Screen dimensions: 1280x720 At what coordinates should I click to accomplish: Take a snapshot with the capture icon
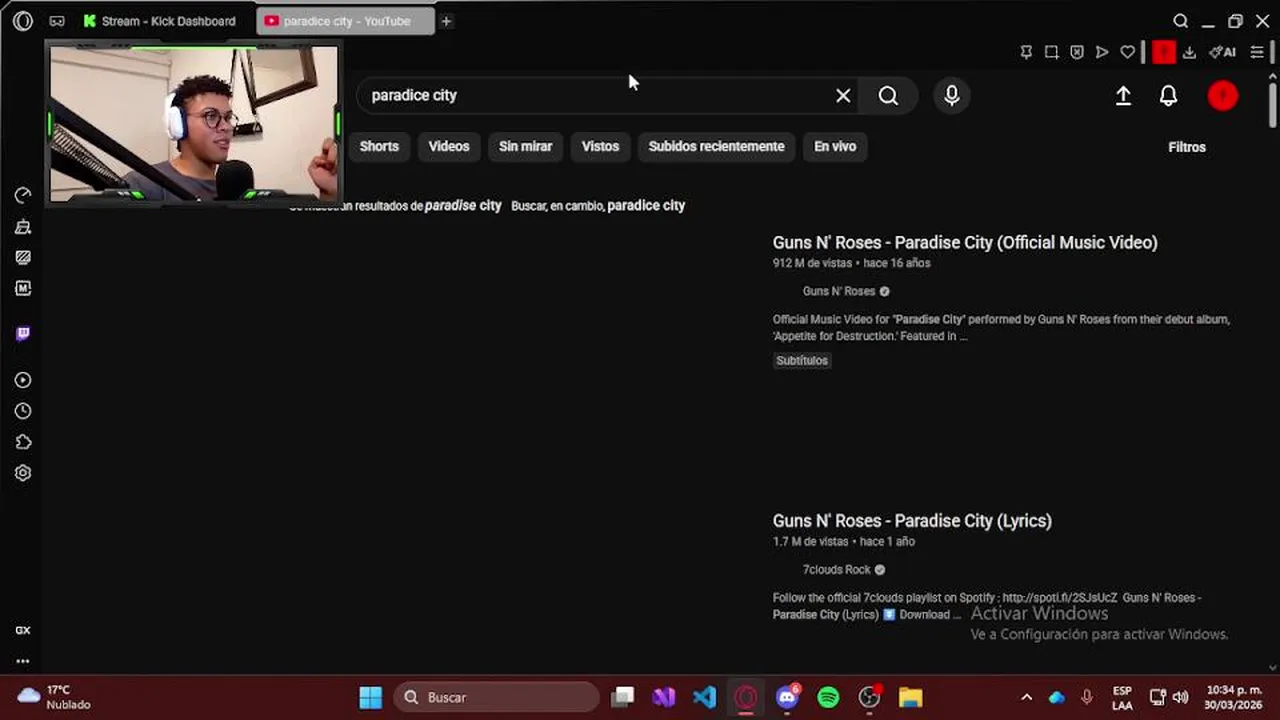[1051, 52]
